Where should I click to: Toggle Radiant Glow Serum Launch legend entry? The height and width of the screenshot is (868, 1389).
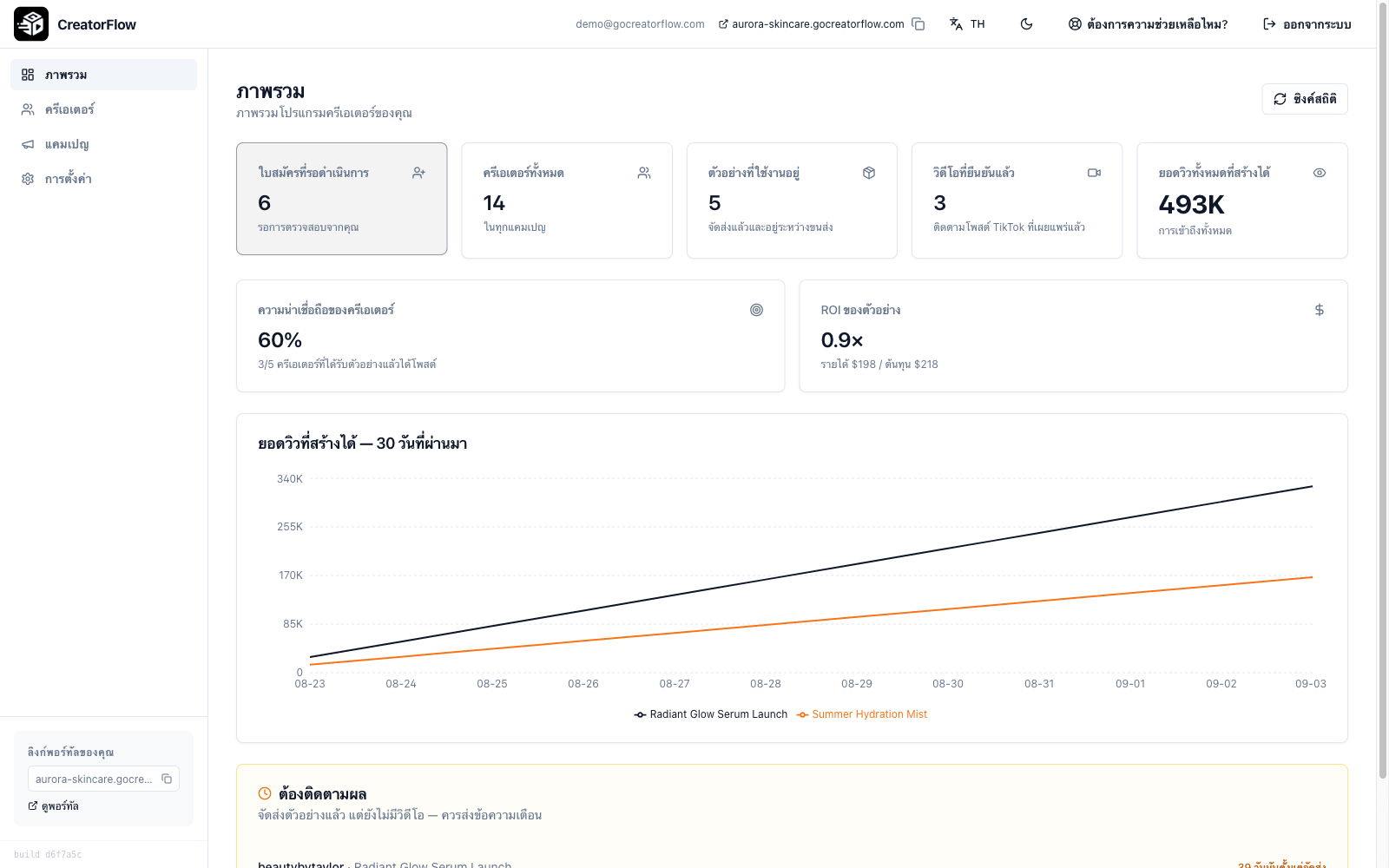coord(711,714)
